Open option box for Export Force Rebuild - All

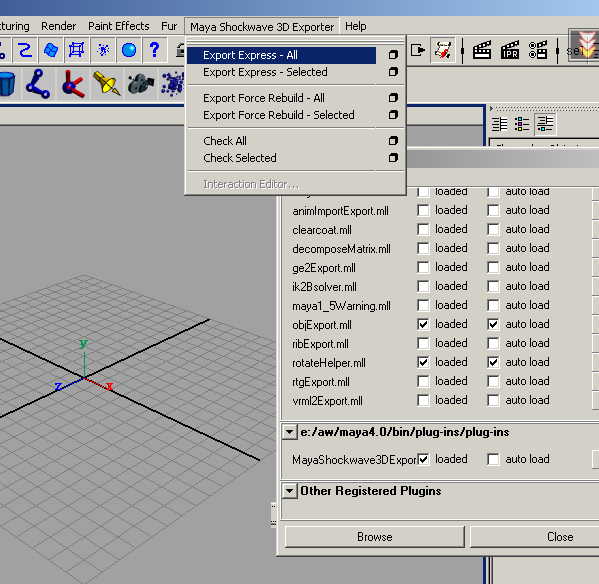(393, 98)
